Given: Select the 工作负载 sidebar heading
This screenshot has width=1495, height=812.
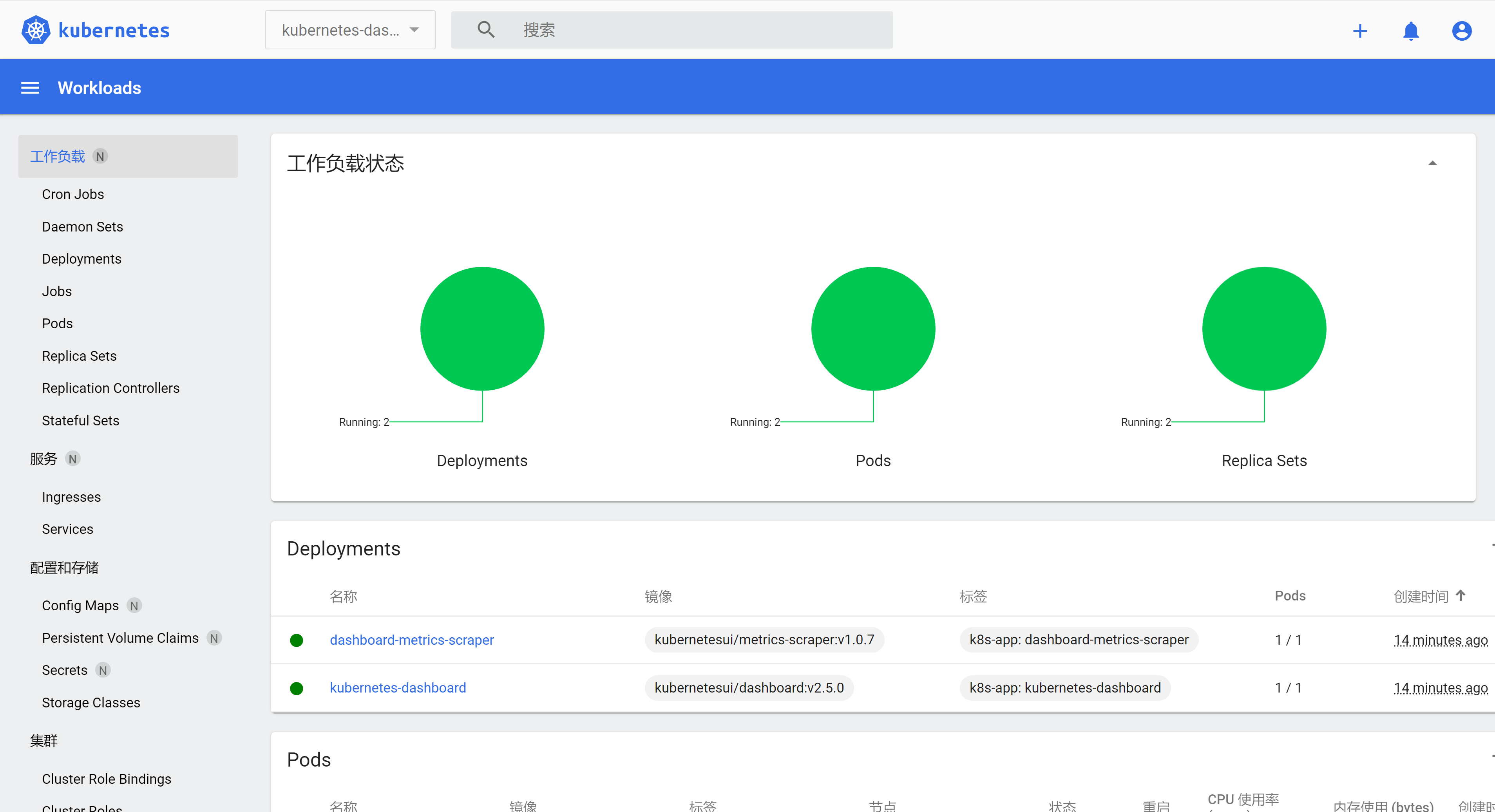Looking at the screenshot, I should tap(58, 156).
